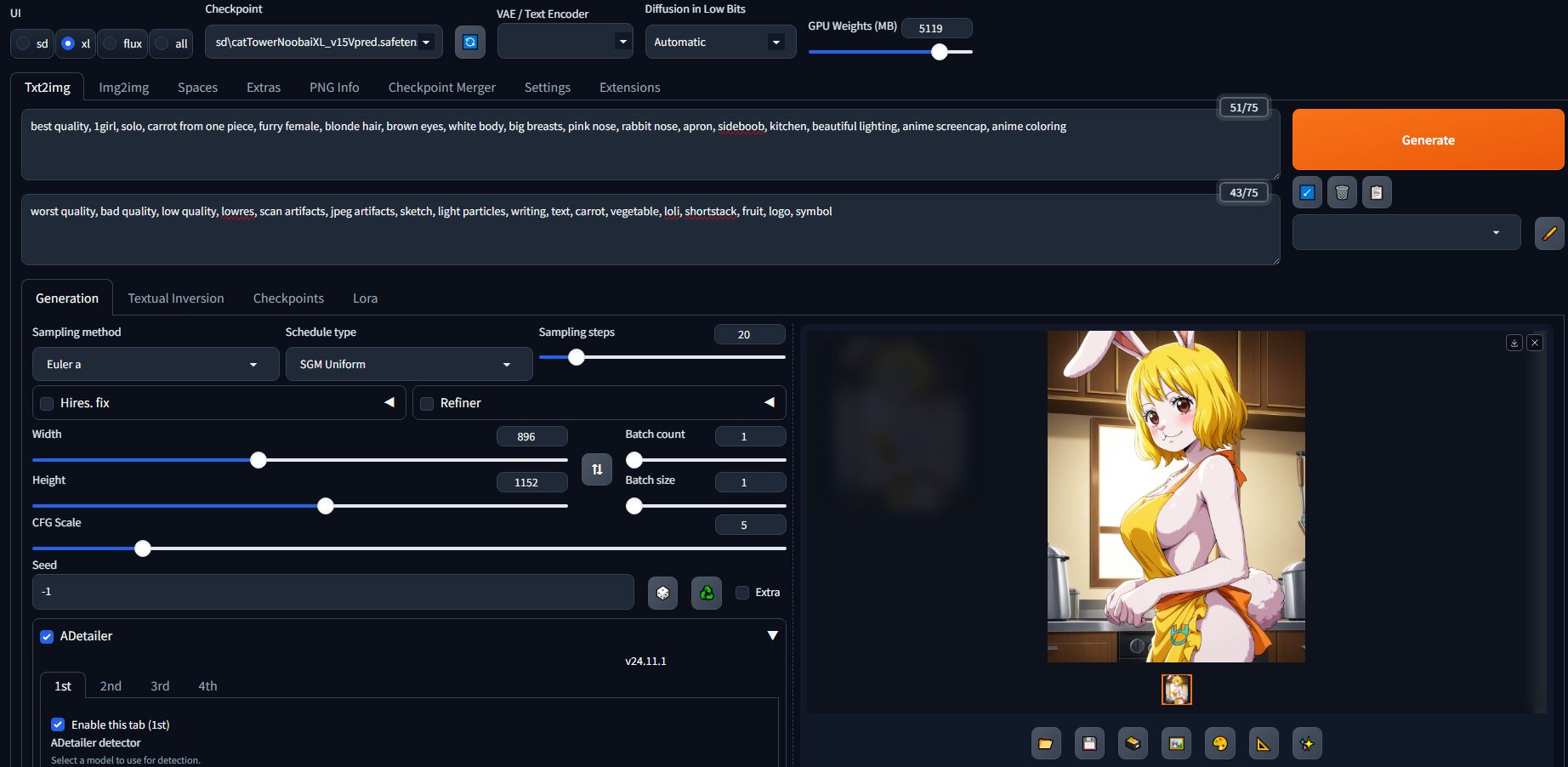
Task: Open the Diffusion in Low Bits dropdown
Action: tap(720, 42)
